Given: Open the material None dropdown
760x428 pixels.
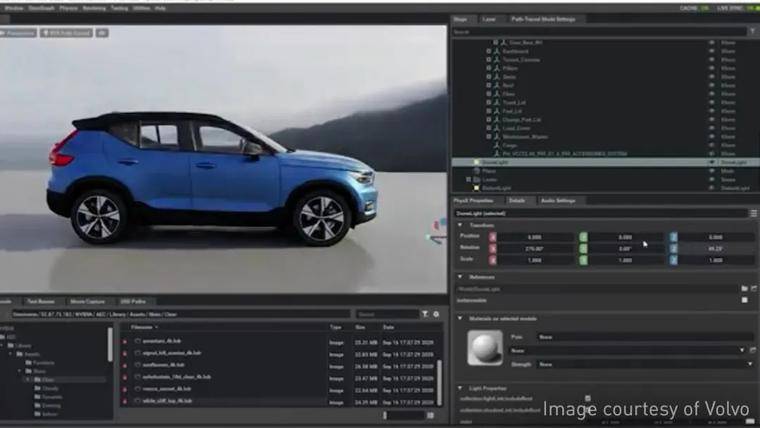Looking at the screenshot, I should [627, 350].
